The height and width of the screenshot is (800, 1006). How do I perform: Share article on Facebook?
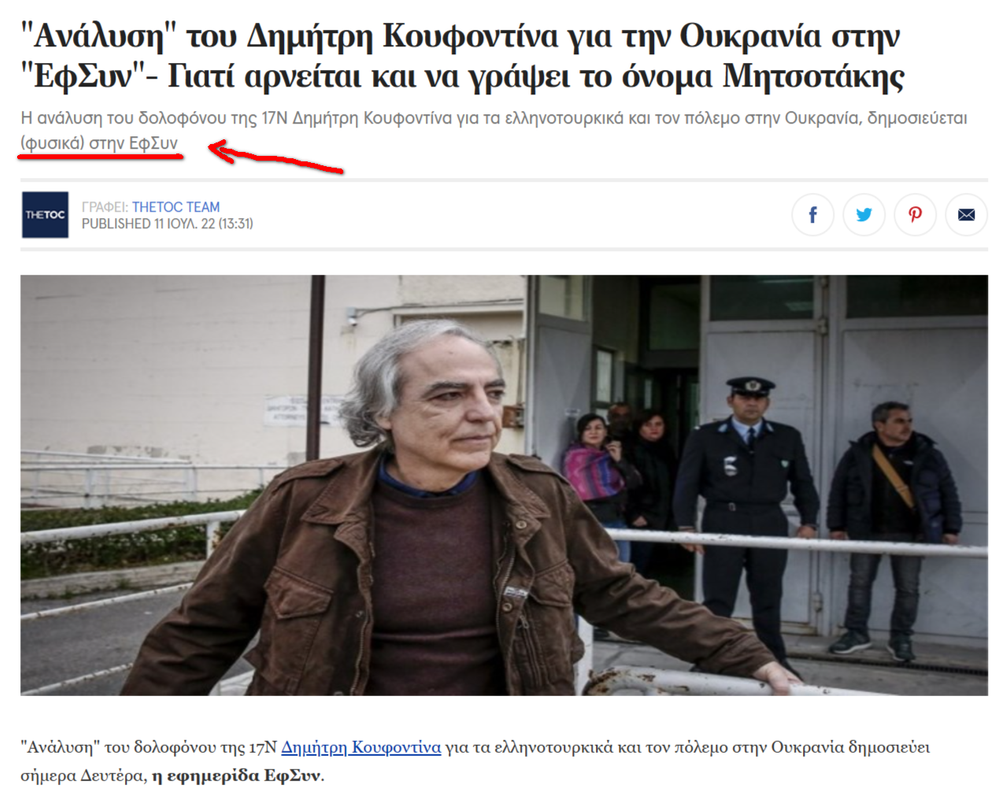[812, 215]
